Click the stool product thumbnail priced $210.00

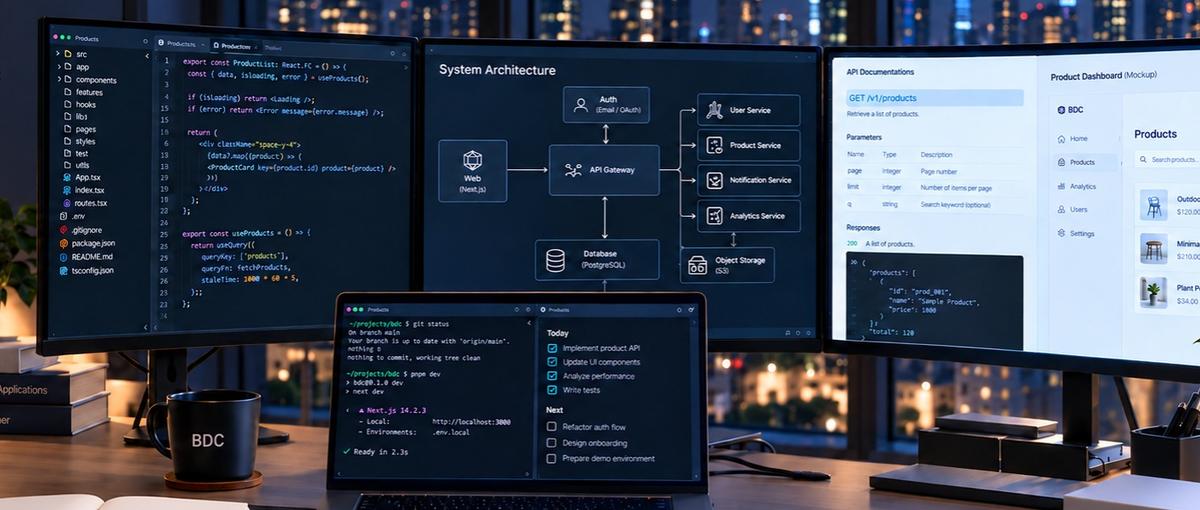1153,248
